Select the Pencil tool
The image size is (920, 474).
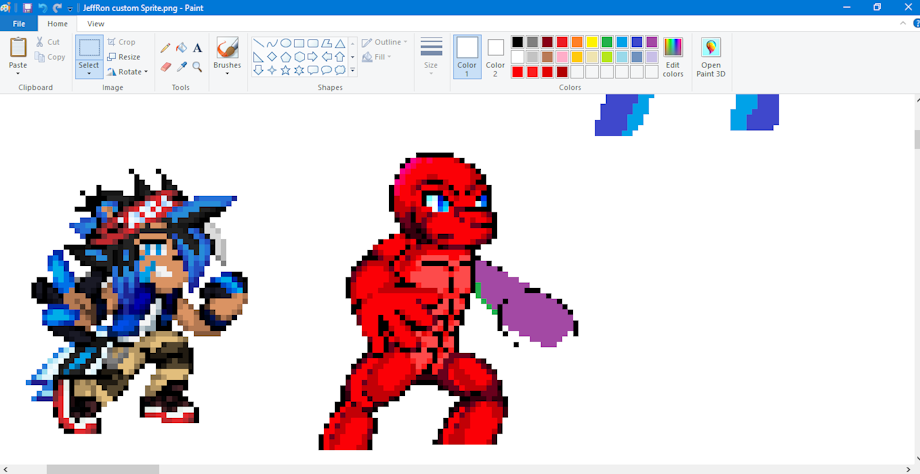(x=165, y=48)
